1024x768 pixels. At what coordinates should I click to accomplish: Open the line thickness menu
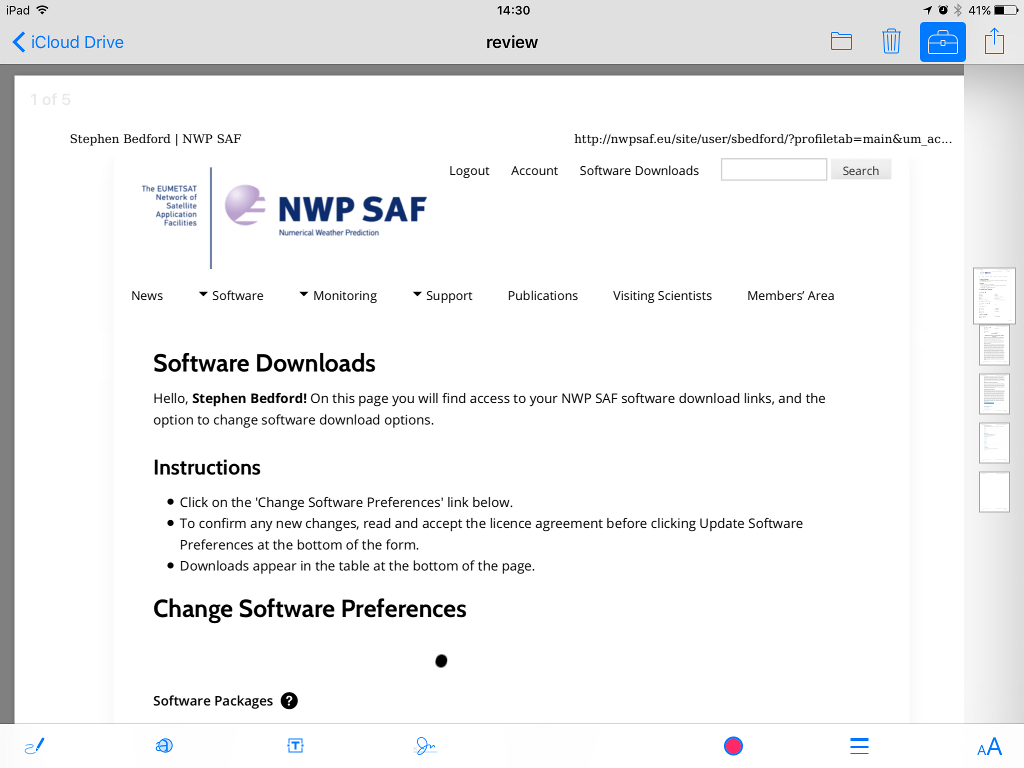859,746
